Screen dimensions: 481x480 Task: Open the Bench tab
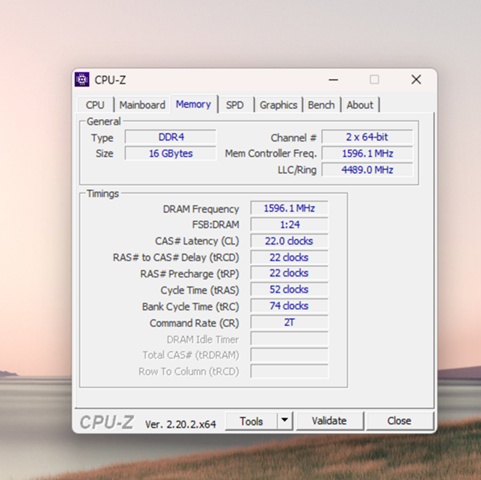pyautogui.click(x=321, y=105)
